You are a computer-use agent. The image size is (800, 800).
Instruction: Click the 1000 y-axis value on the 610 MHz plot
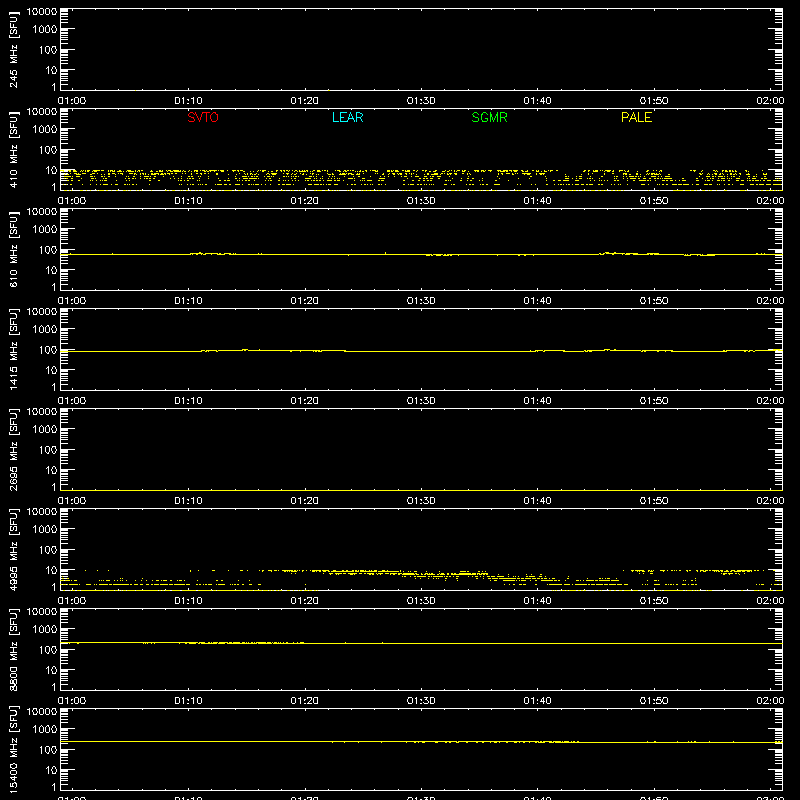[x=45, y=230]
